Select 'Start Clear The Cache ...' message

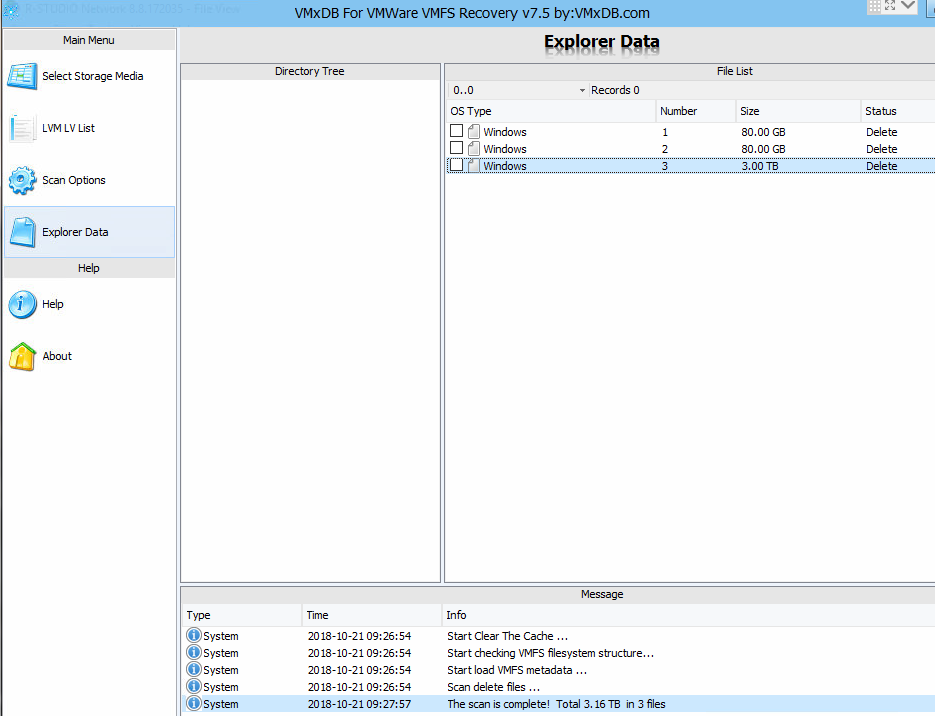507,636
